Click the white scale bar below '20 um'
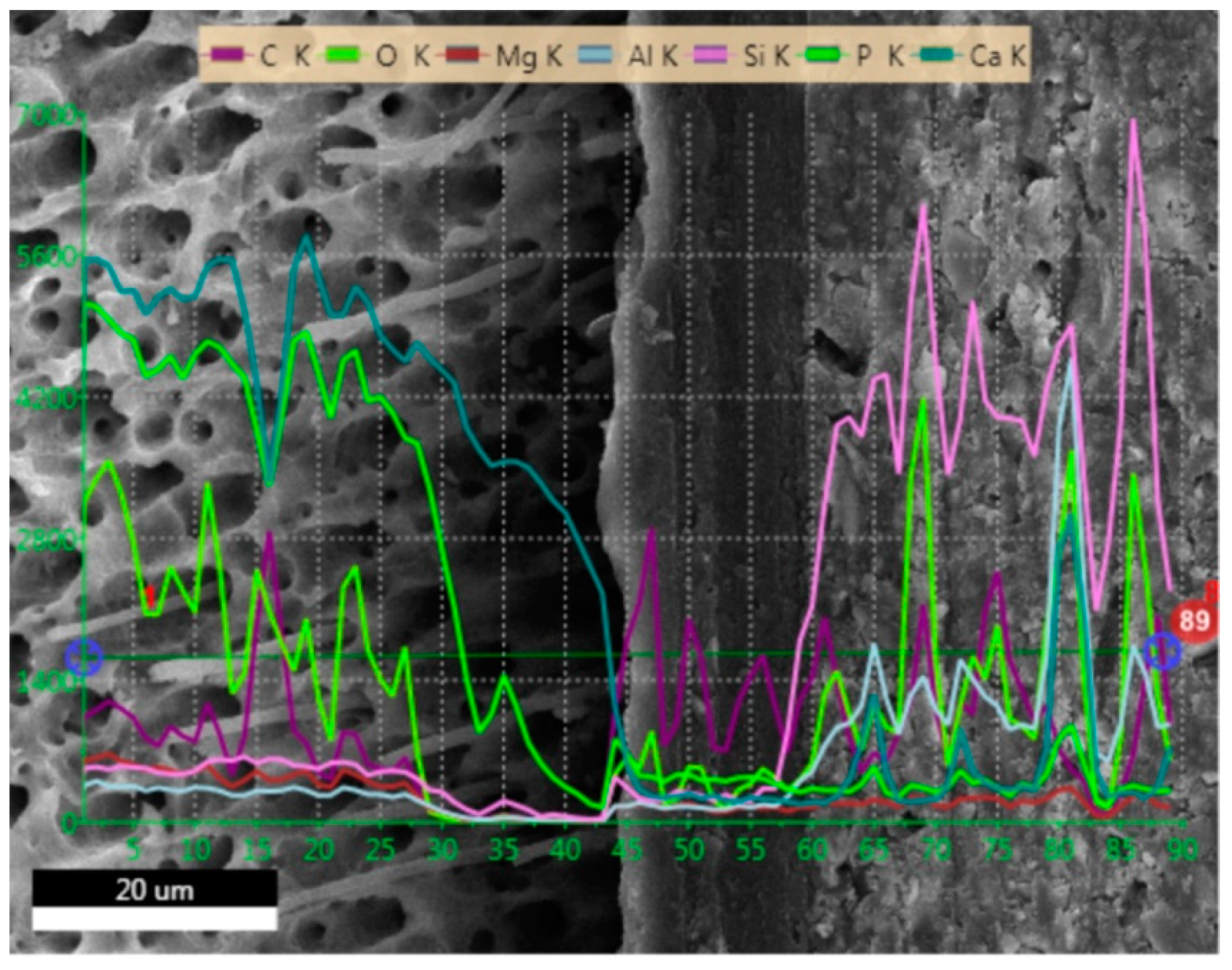The height and width of the screenshot is (970, 1232). (154, 919)
